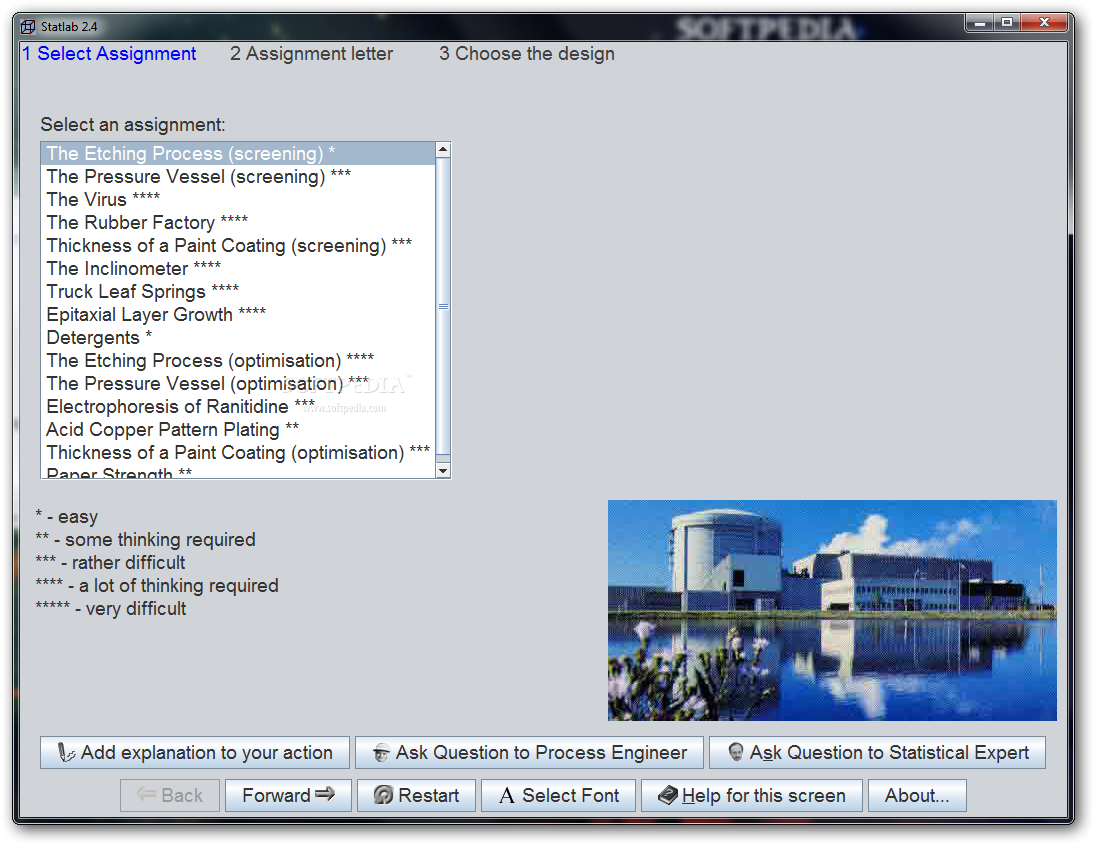Select Truck Leaf Springs assignment

point(238,292)
